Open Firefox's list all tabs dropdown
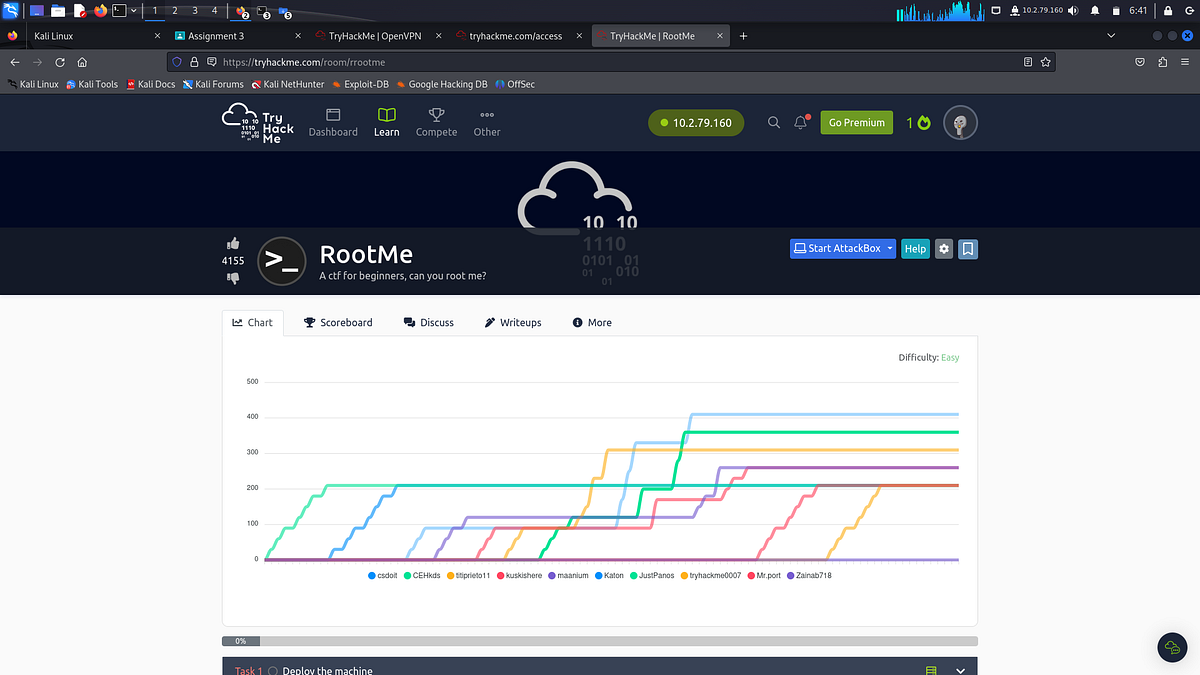The image size is (1200, 675). [x=1110, y=35]
